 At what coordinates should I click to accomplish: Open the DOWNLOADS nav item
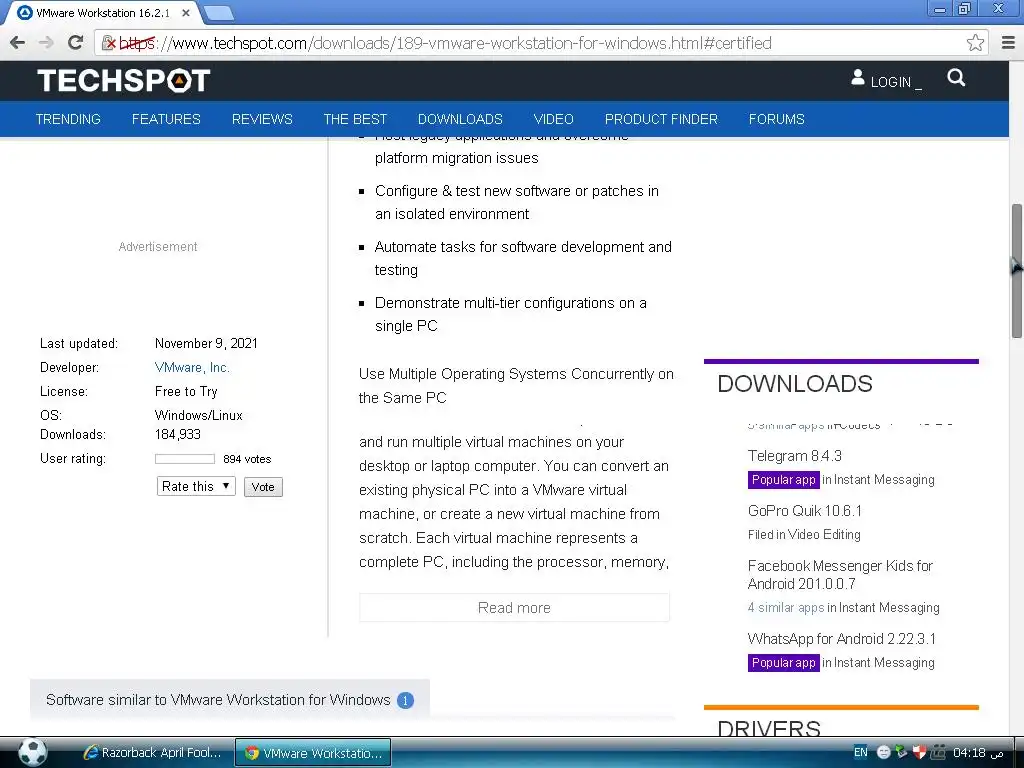pos(460,119)
